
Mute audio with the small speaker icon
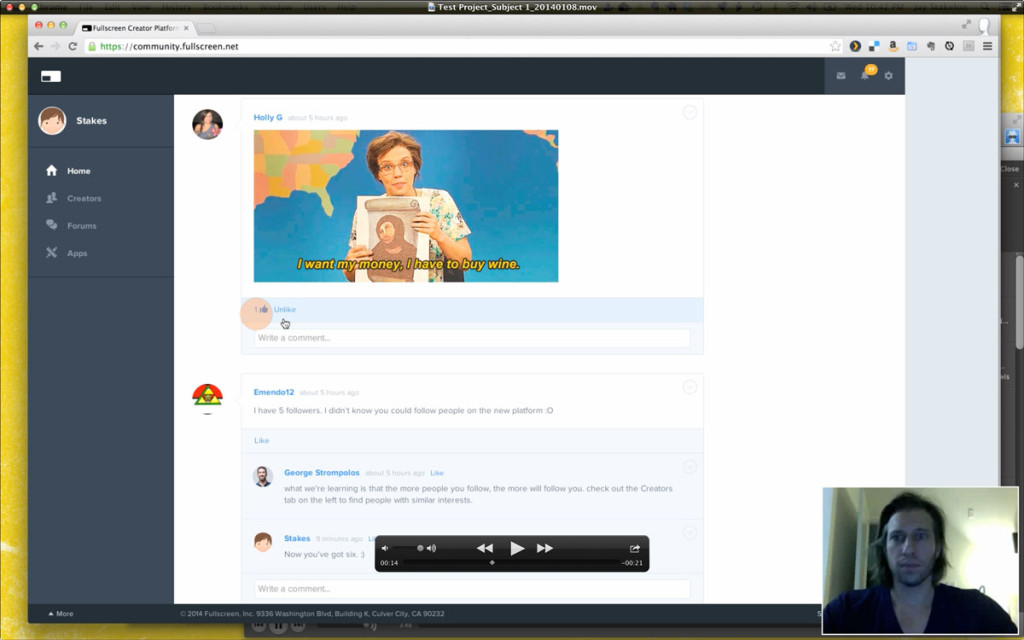(x=385, y=549)
